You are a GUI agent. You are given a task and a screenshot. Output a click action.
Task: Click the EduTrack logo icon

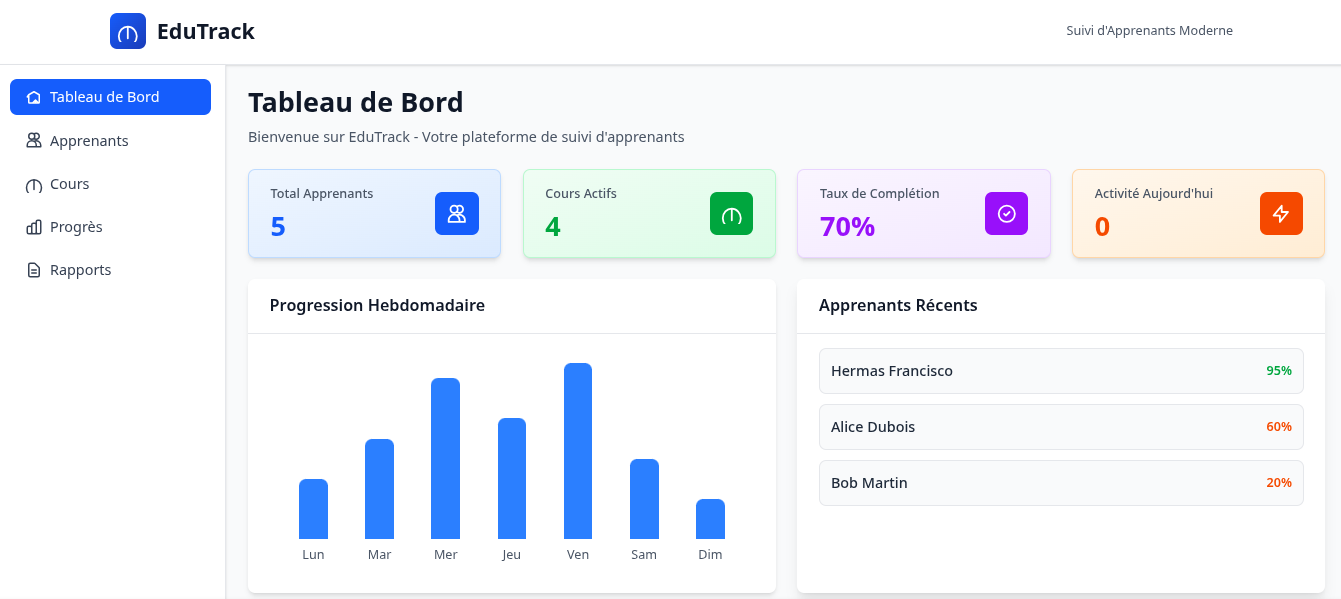coord(128,31)
